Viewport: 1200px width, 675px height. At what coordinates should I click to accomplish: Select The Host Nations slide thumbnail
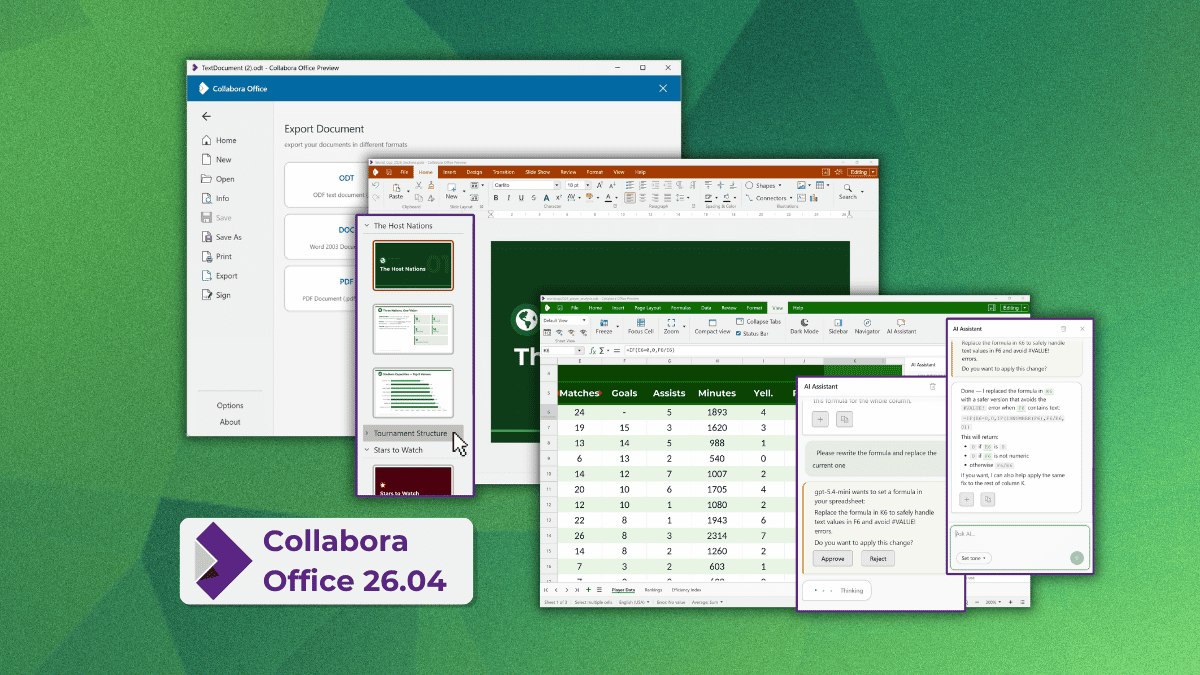[413, 265]
